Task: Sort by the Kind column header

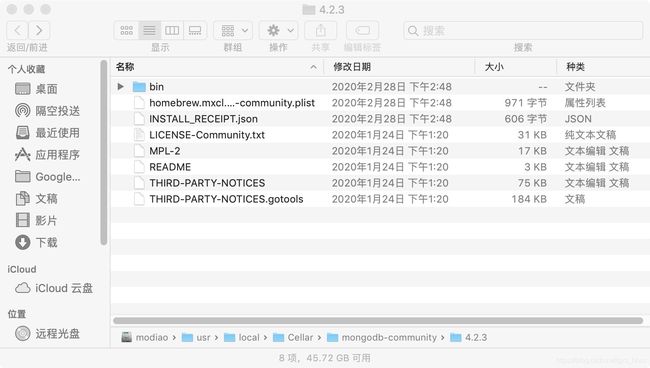Action: [x=603, y=67]
